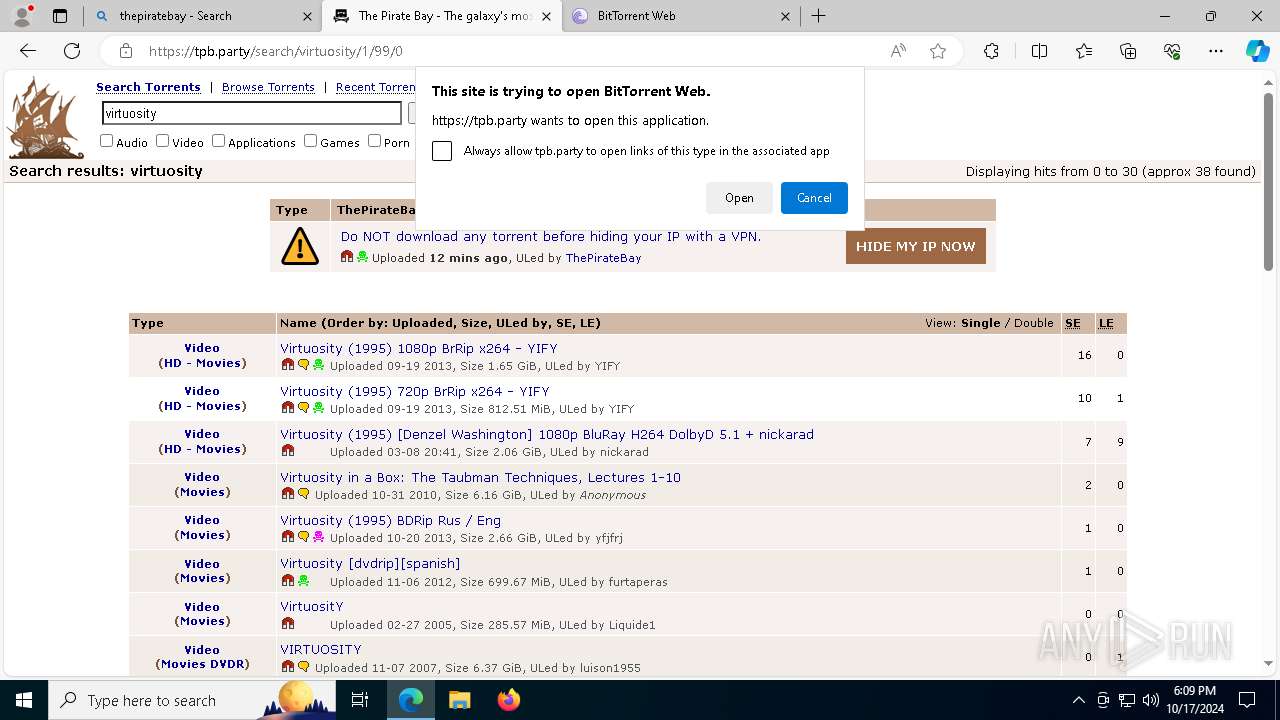Sort results by the LE column header

[1106, 323]
